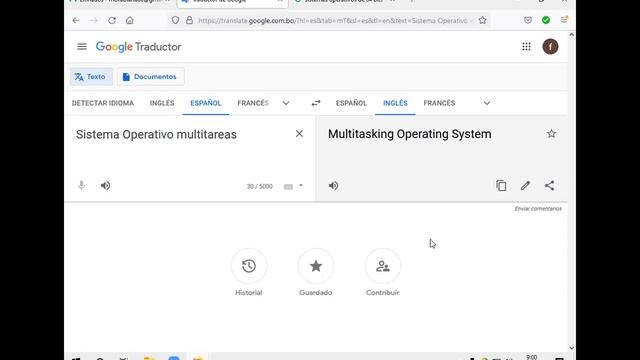This screenshot has width=640, height=360.
Task: Open the Google account avatar
Action: 550,47
